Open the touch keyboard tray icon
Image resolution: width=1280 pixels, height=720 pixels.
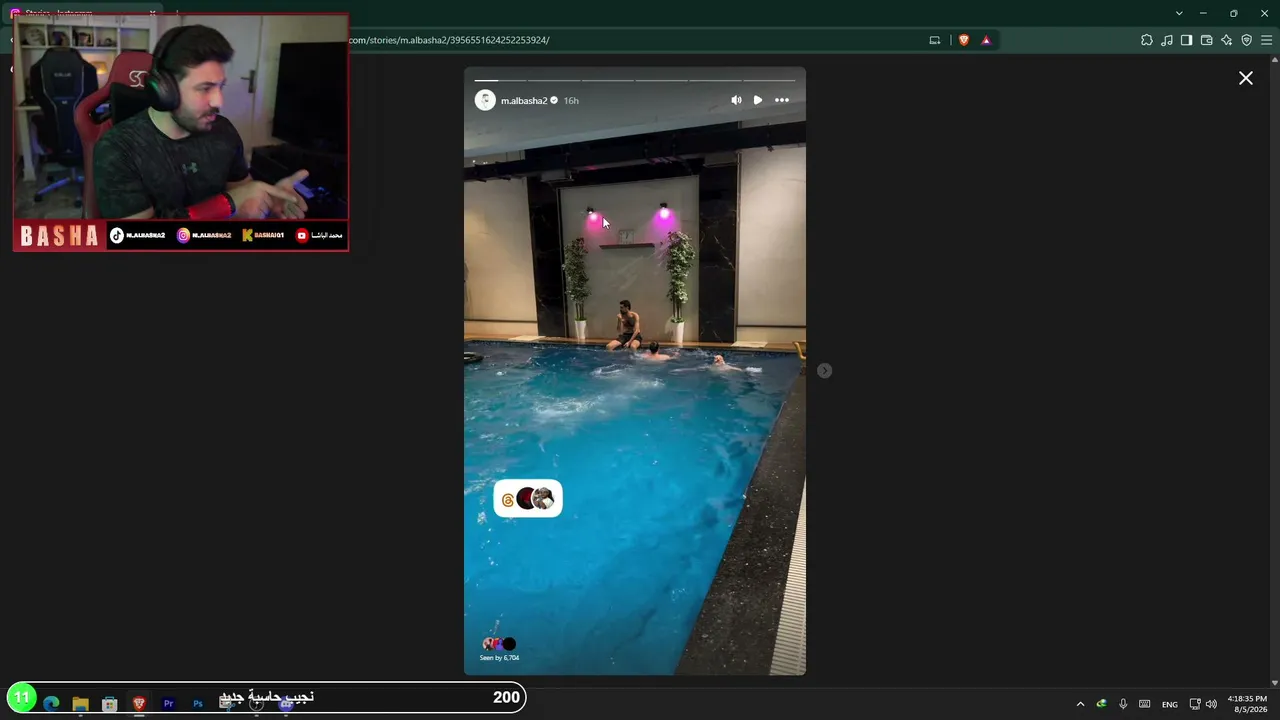1145,704
